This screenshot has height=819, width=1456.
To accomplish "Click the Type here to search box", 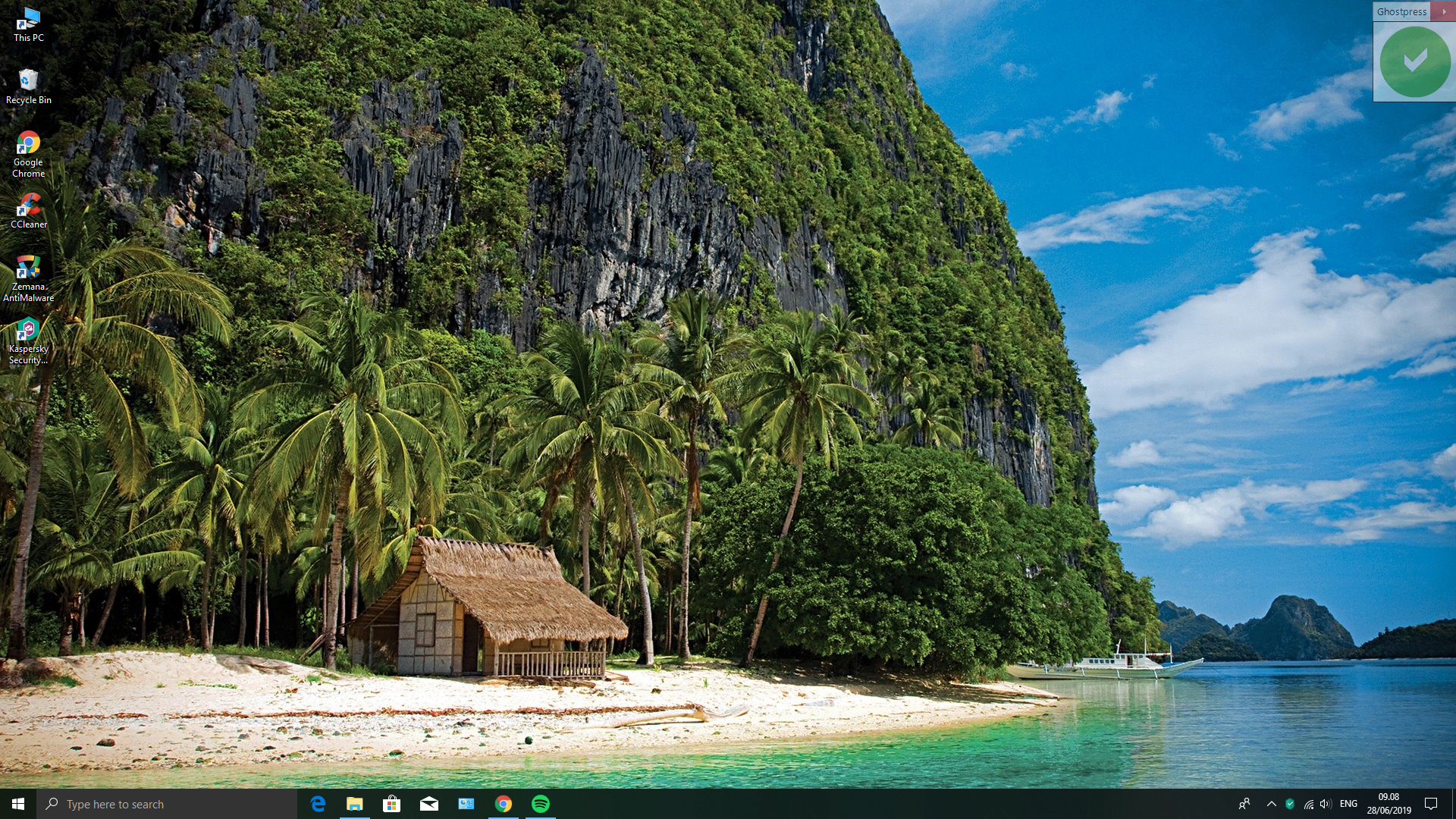I will click(167, 804).
